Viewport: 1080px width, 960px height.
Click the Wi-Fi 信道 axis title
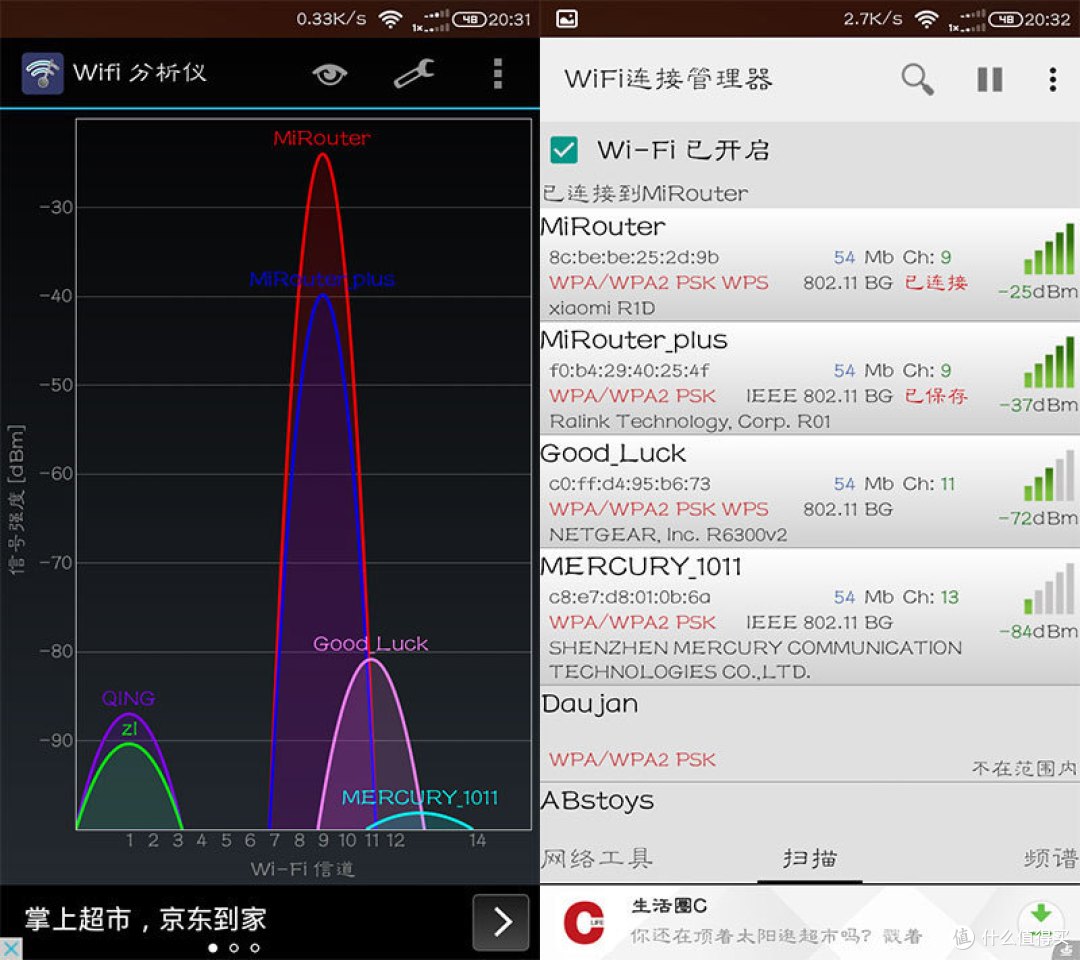(302, 869)
